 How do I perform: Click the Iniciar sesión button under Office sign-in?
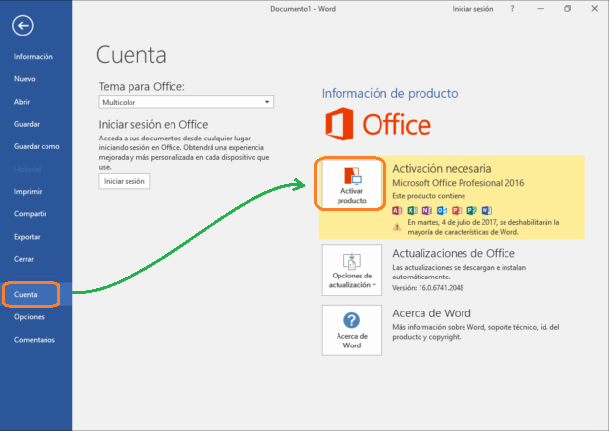point(124,181)
